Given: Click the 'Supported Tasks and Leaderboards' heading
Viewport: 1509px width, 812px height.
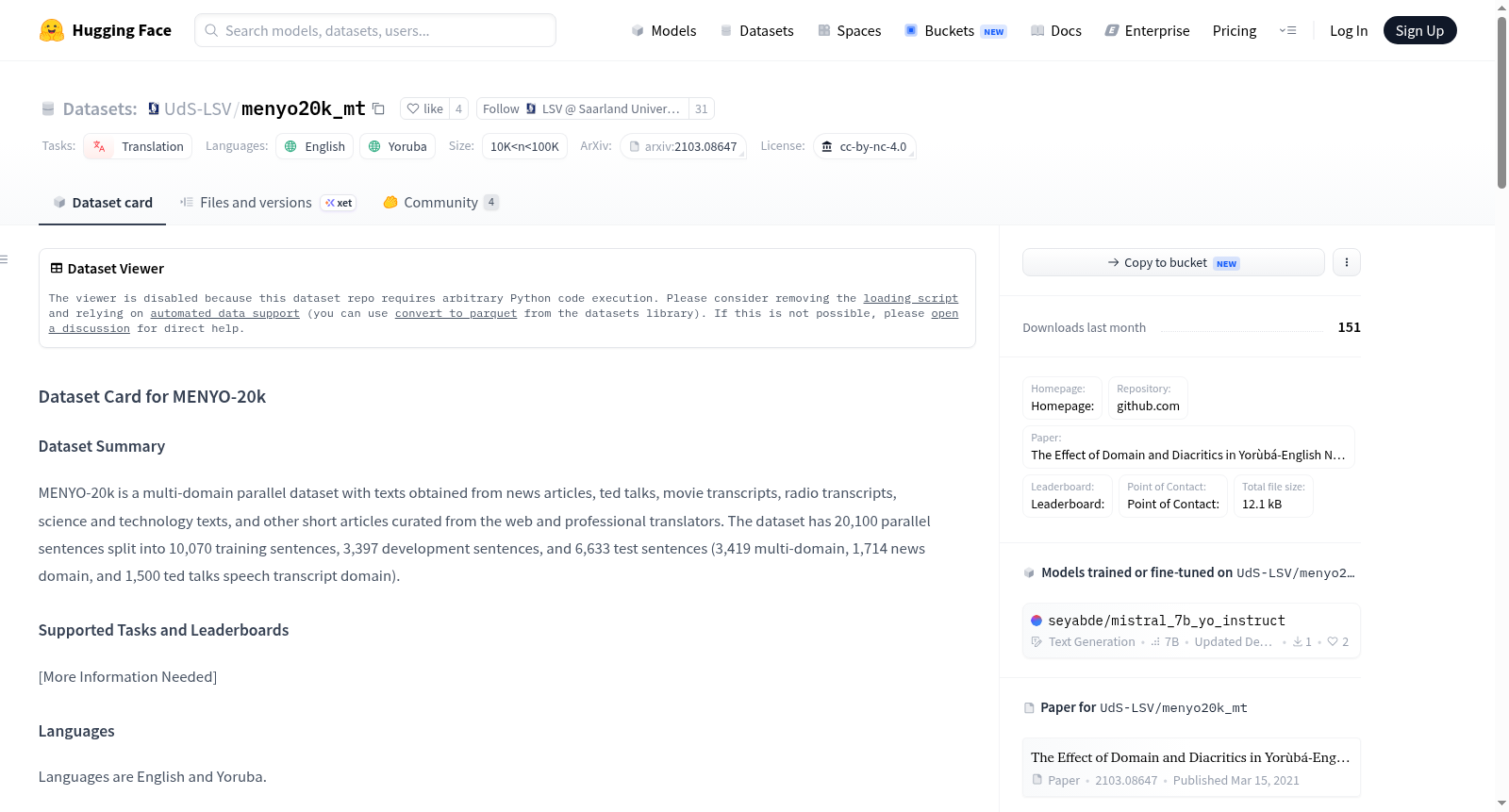Looking at the screenshot, I should (163, 630).
